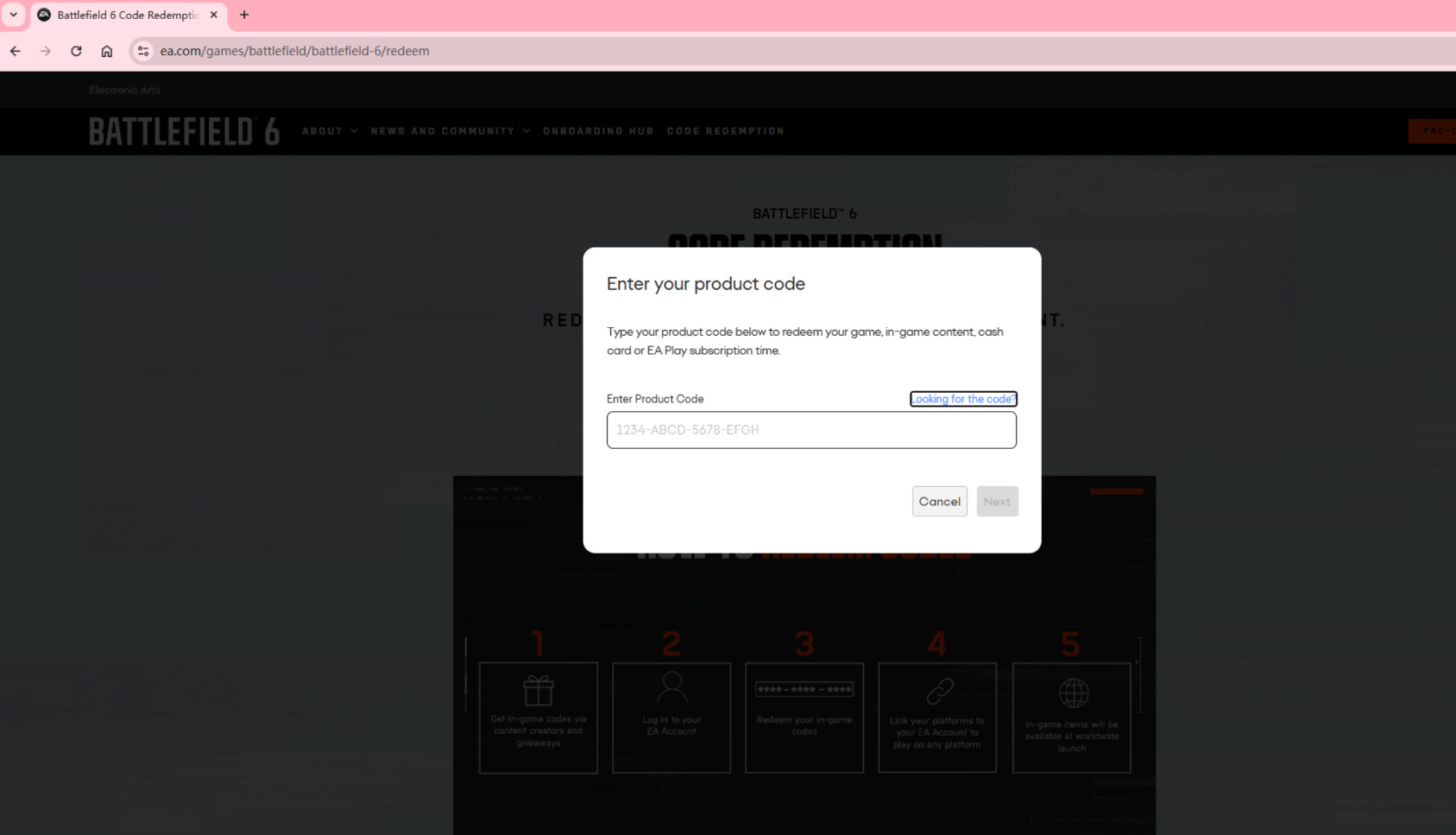Click the Electronic Arts link
The width and height of the screenshot is (1456, 835).
pyautogui.click(x=124, y=90)
